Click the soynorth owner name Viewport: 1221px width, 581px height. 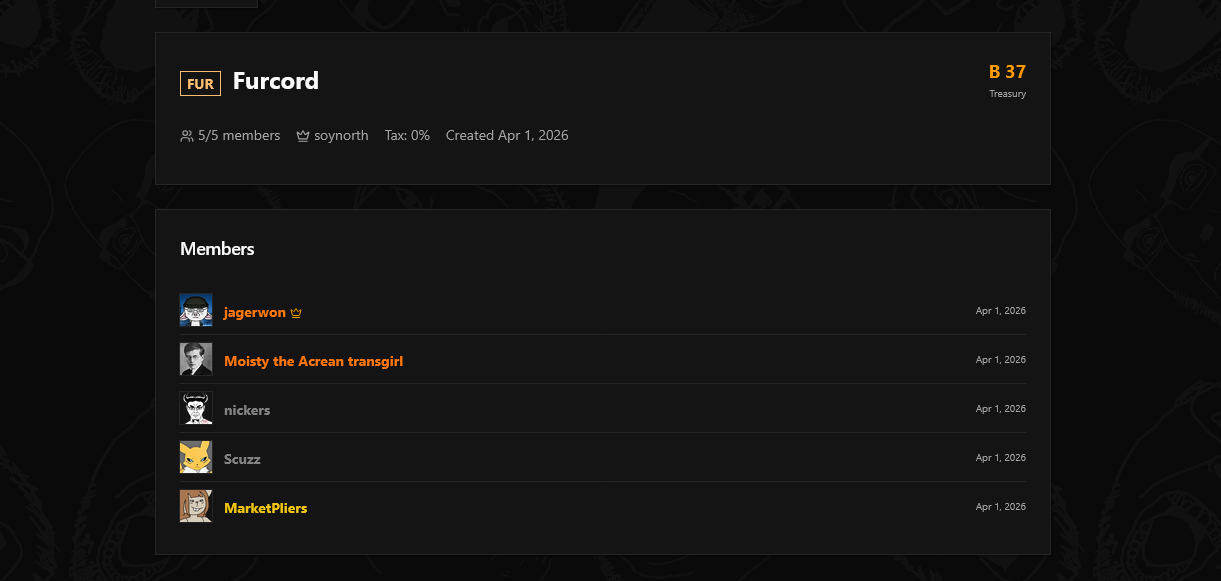click(341, 136)
